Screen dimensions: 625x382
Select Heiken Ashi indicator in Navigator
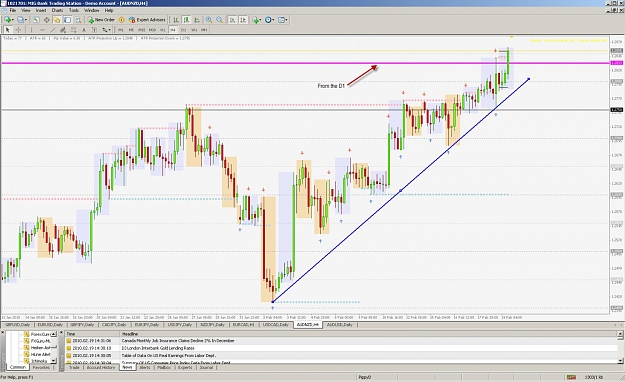coord(41,347)
